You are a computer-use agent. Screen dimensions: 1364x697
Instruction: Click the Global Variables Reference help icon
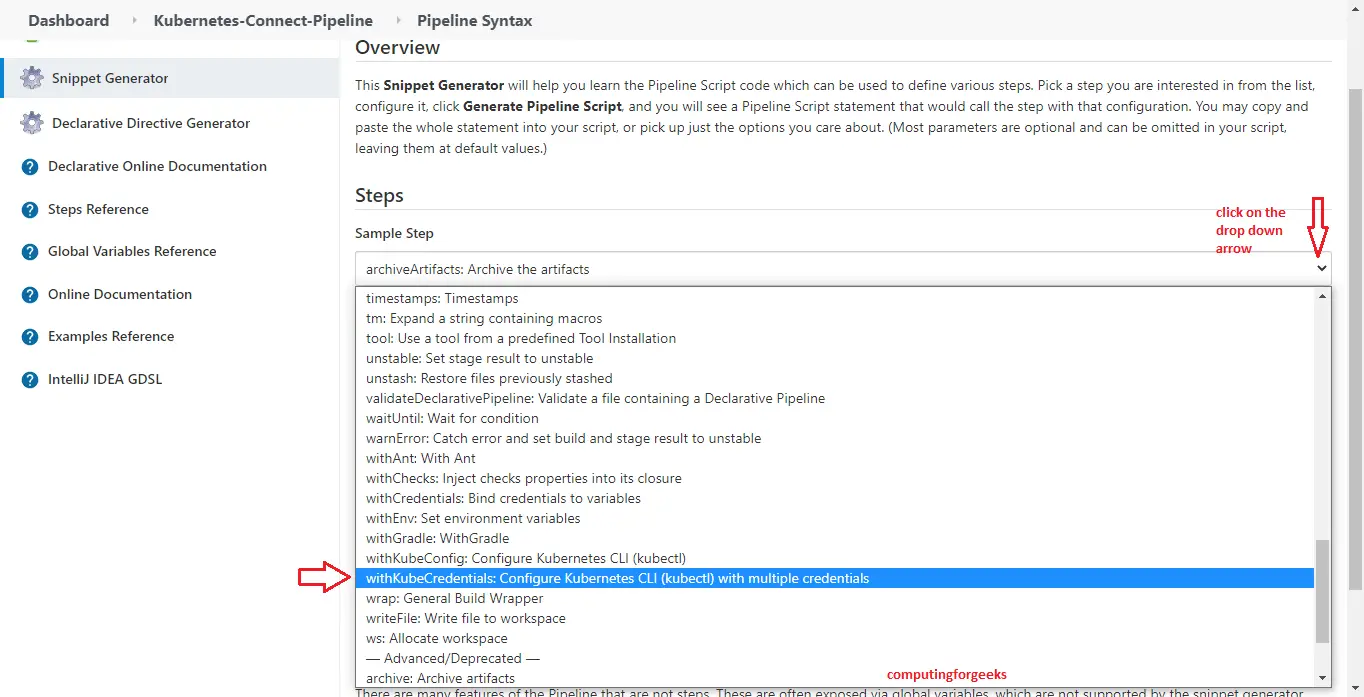tap(30, 252)
